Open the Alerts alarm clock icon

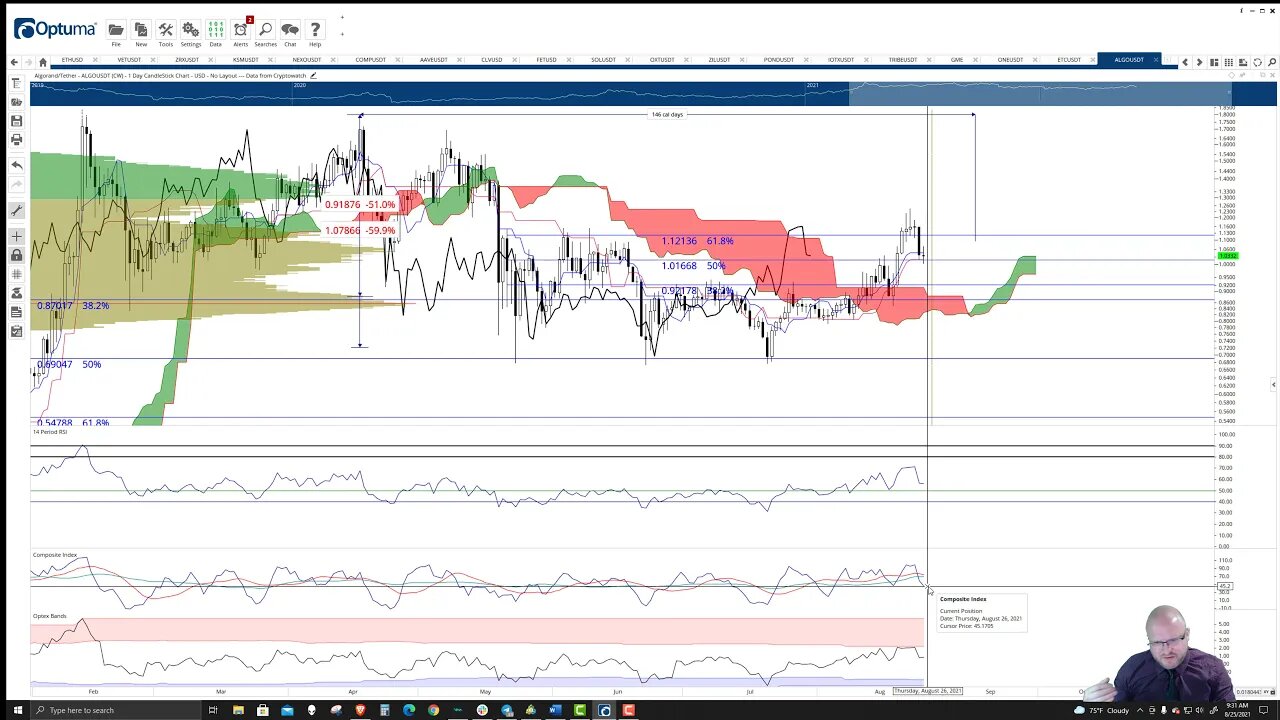point(240,31)
